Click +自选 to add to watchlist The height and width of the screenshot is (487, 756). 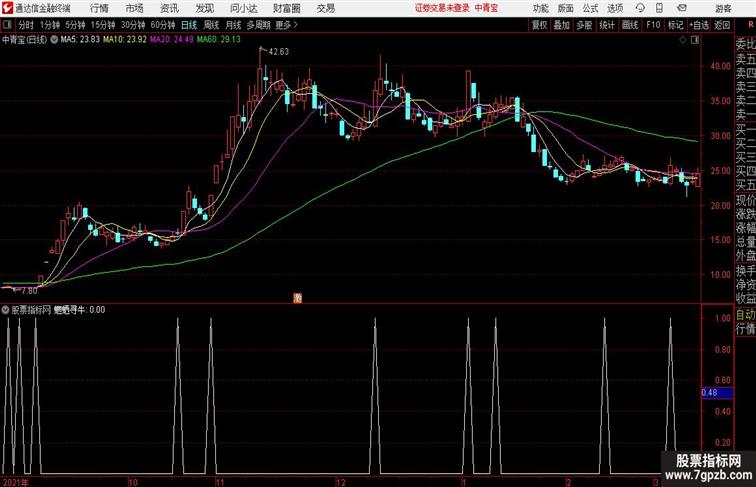[699, 25]
